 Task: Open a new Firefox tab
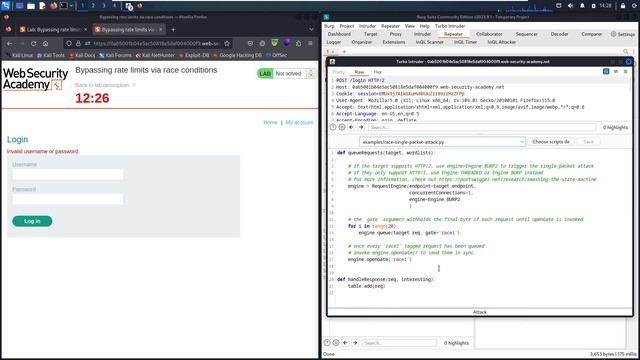click(x=173, y=29)
